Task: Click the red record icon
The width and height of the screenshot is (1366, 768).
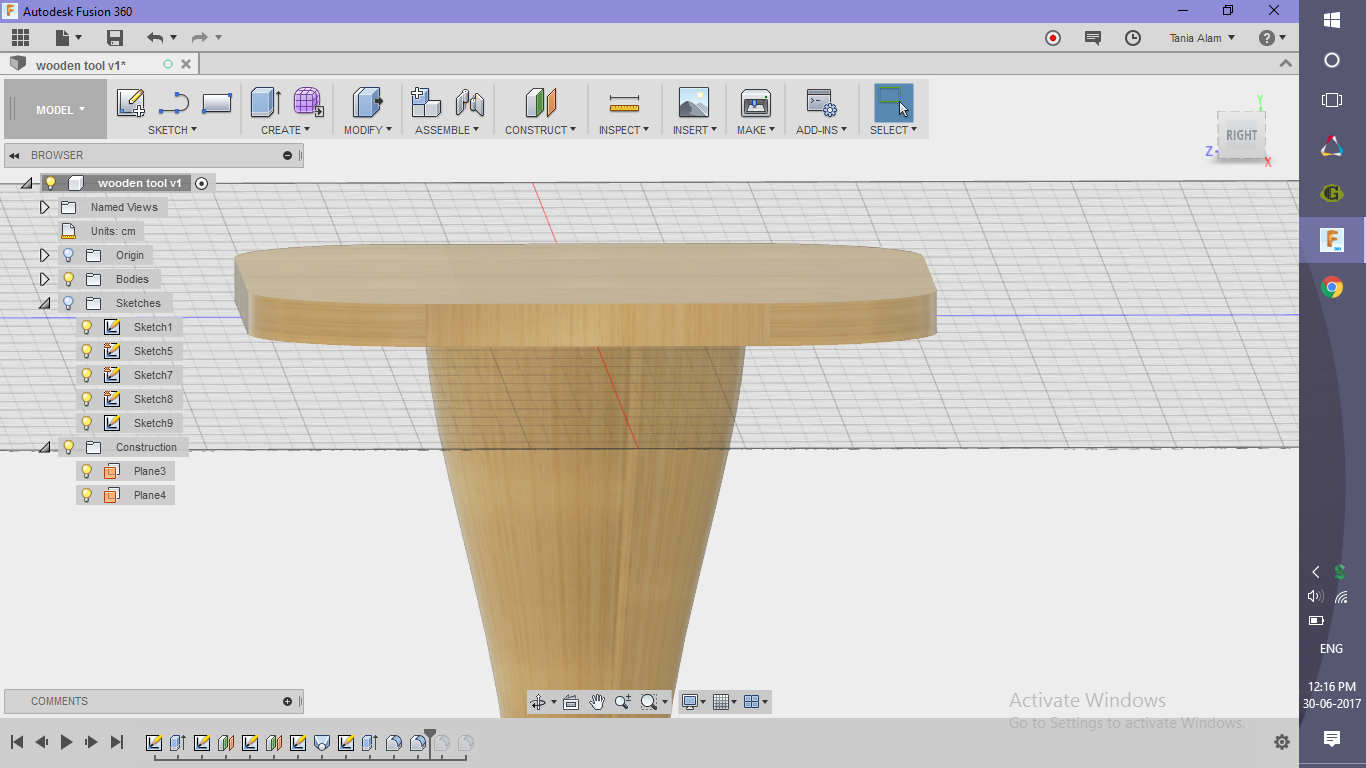Action: (1053, 38)
